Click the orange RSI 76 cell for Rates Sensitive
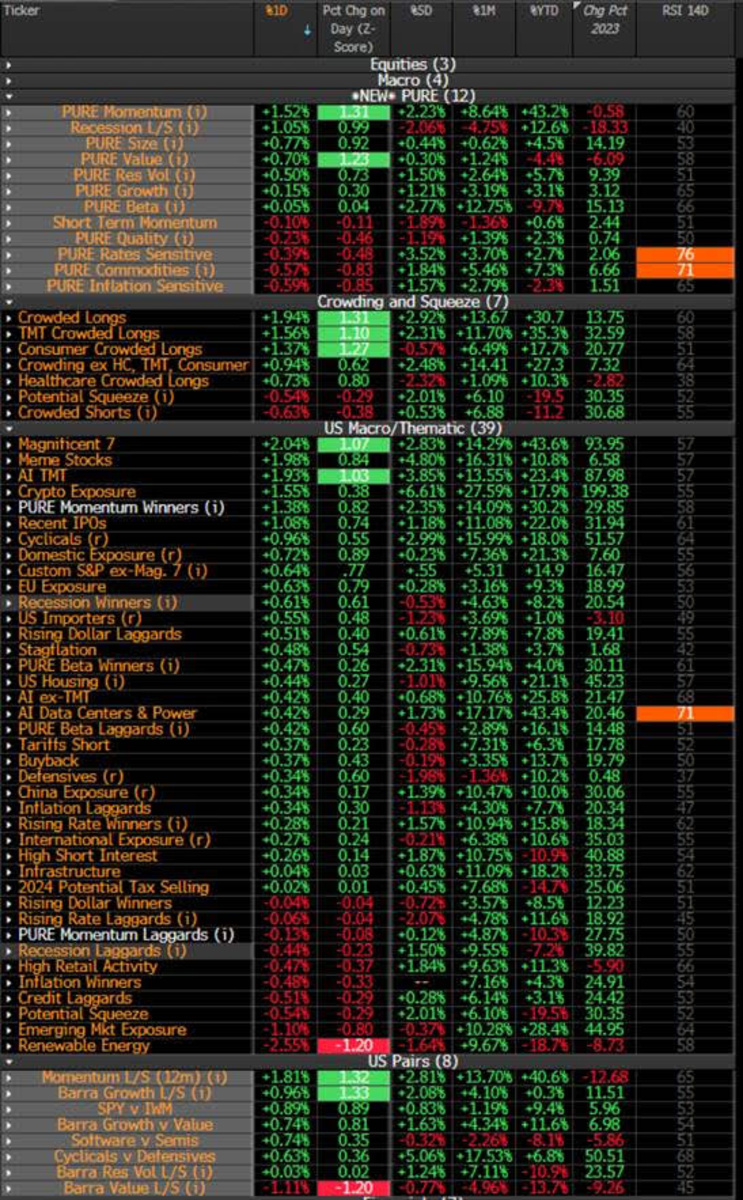This screenshot has width=743, height=1200. coord(688,254)
